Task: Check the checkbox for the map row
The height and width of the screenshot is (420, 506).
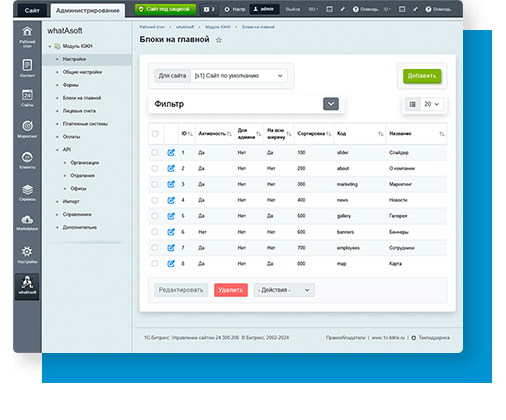Action: 155,264
